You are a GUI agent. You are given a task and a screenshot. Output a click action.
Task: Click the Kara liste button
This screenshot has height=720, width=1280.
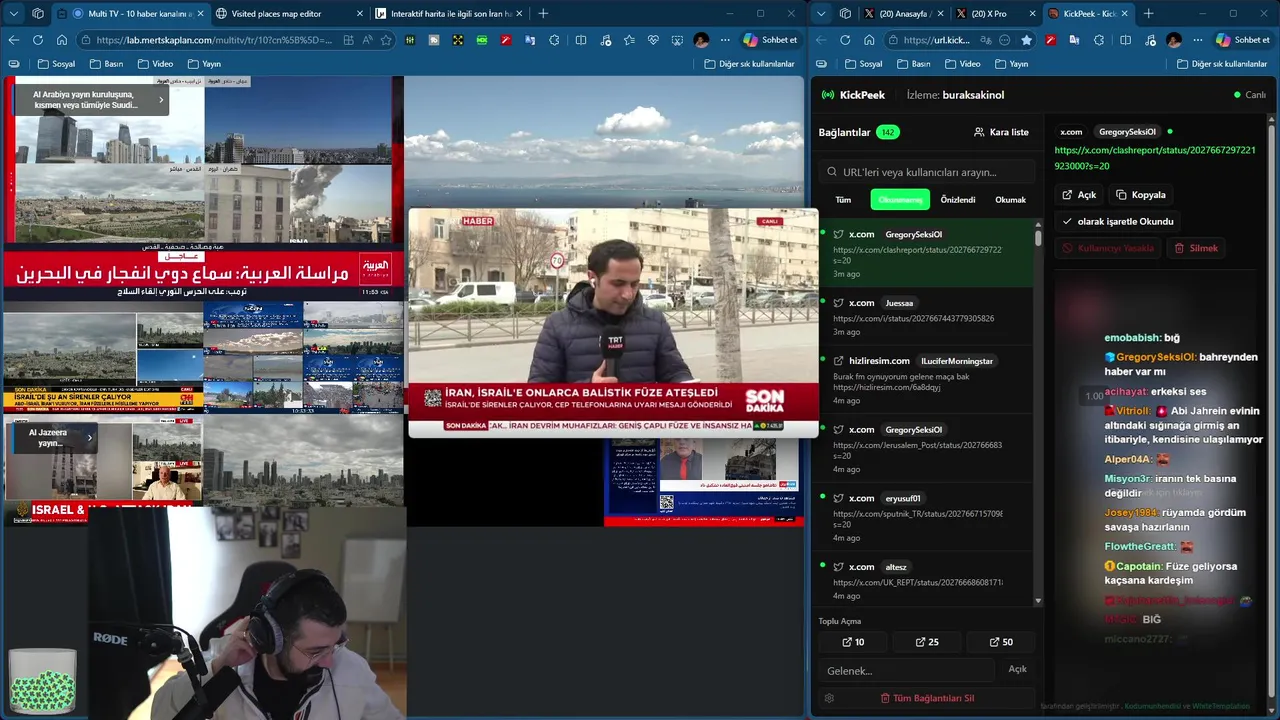(1001, 132)
